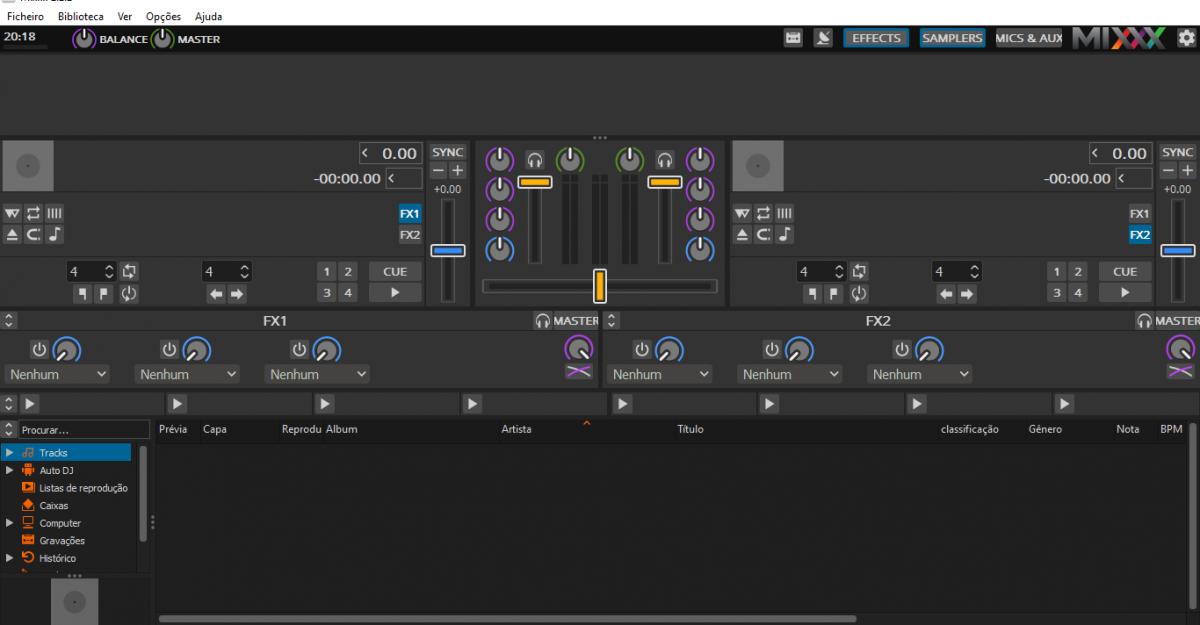Open Mixxx preferences gear icon
This screenshot has height=625, width=1200.
1186,38
